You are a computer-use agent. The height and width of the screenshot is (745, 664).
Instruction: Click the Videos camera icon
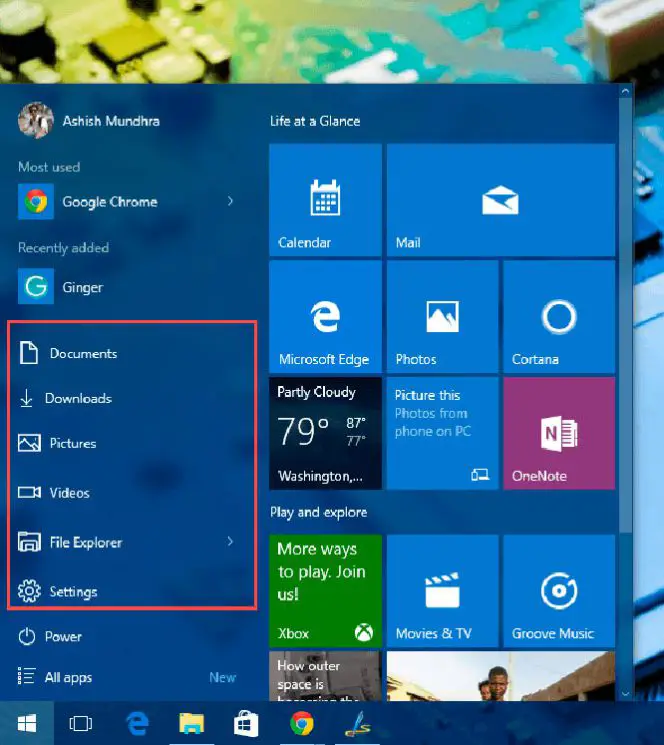coord(29,492)
